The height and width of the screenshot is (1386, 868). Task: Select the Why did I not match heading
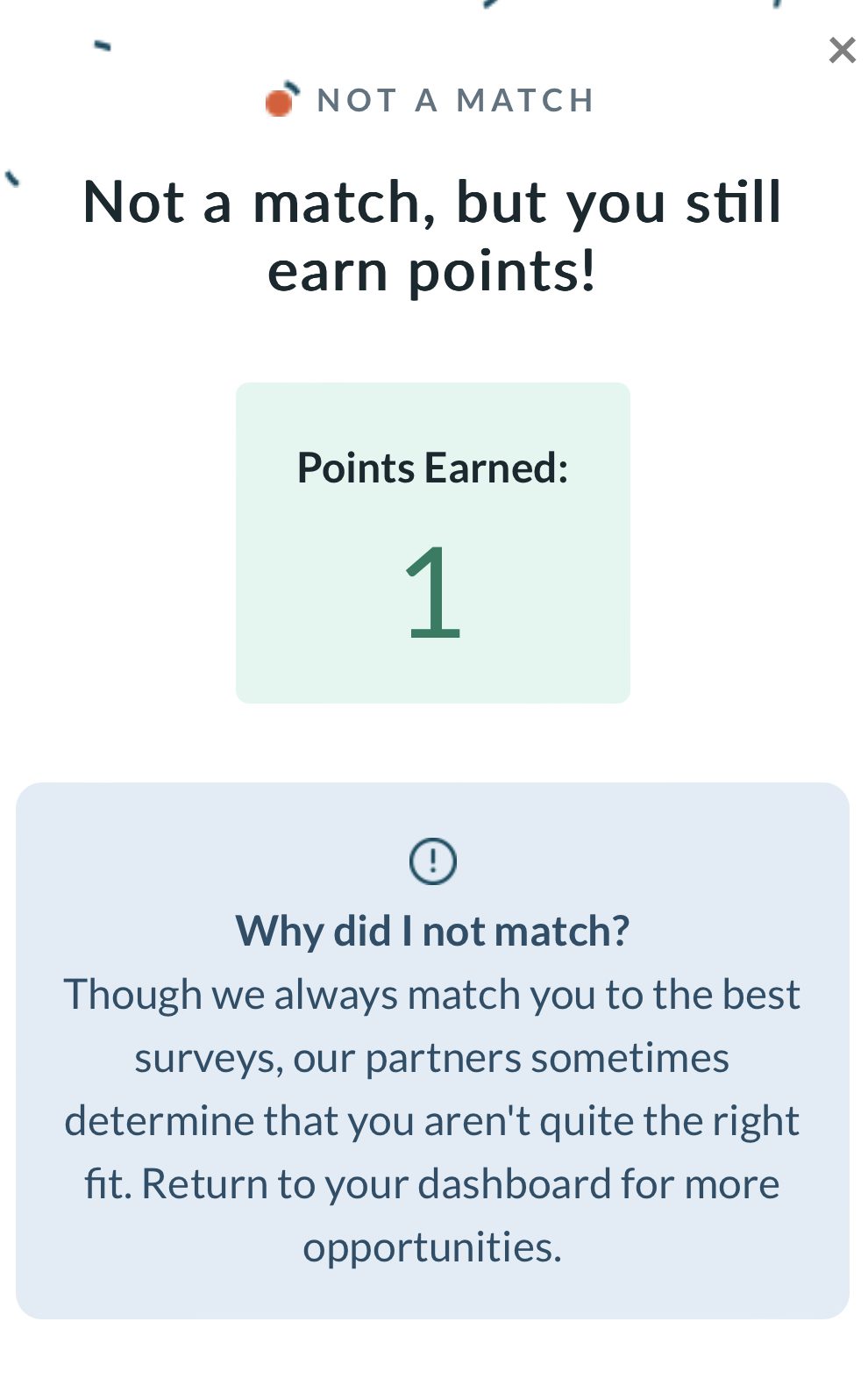click(433, 930)
